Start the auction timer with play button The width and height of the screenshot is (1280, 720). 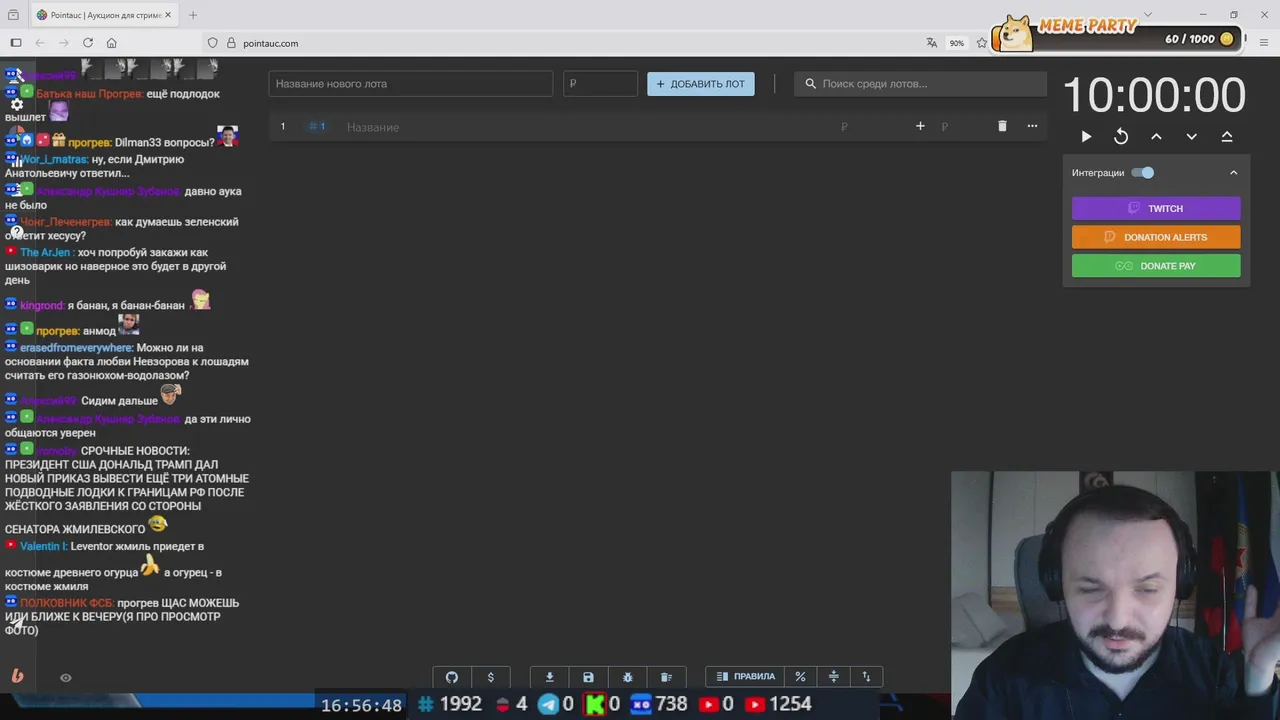1086,136
